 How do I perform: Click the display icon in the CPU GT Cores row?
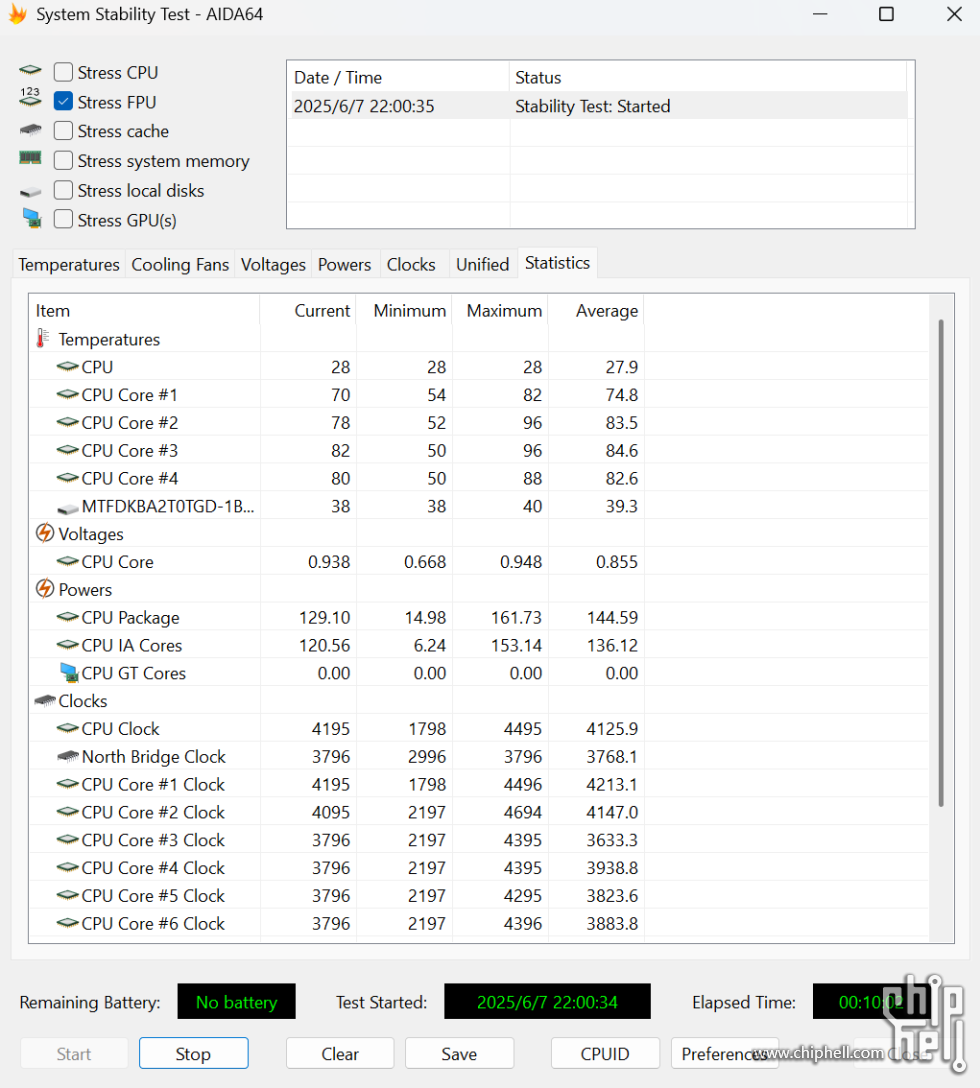pyautogui.click(x=69, y=672)
